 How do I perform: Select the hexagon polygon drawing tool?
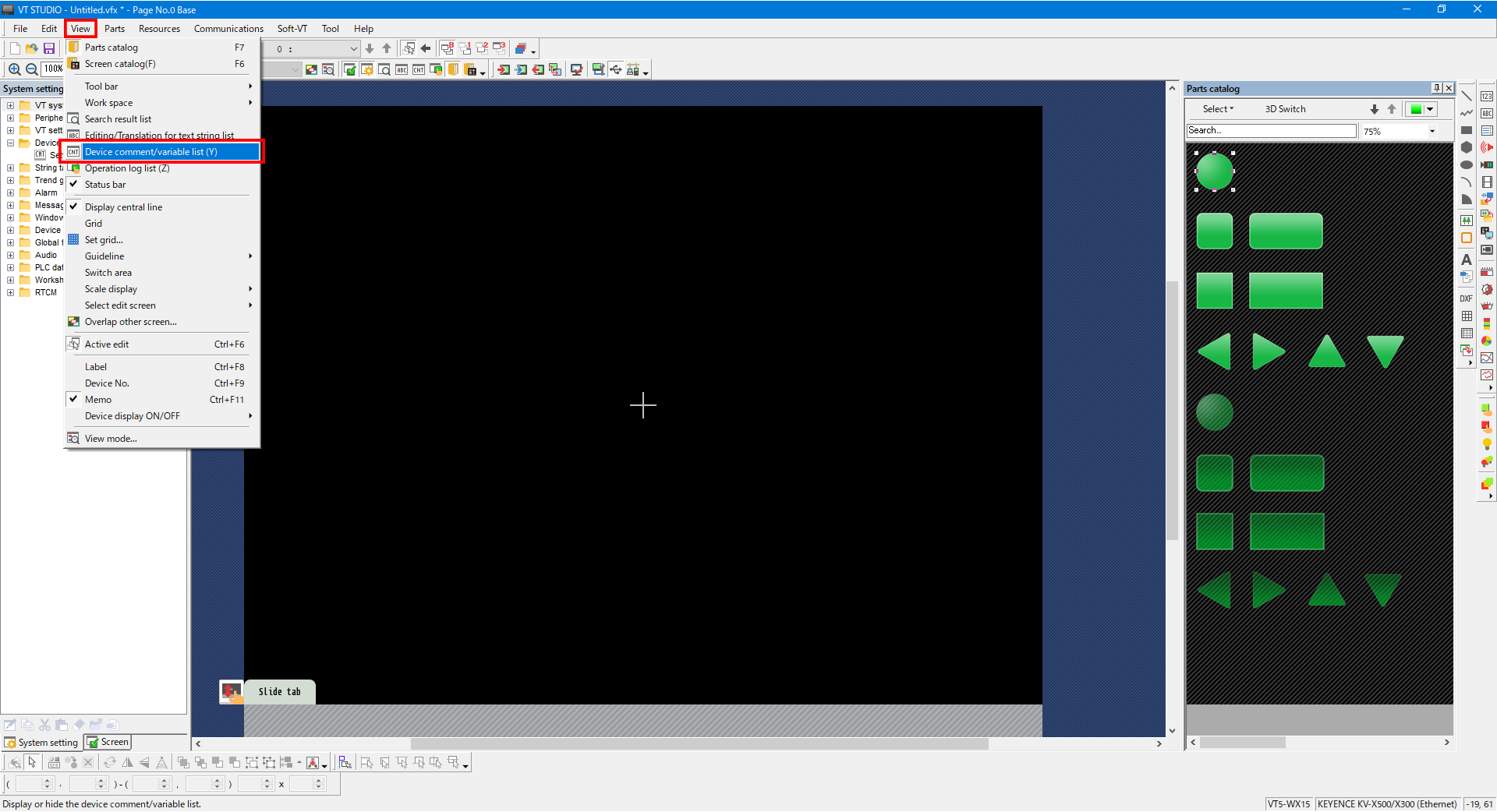(1467, 147)
